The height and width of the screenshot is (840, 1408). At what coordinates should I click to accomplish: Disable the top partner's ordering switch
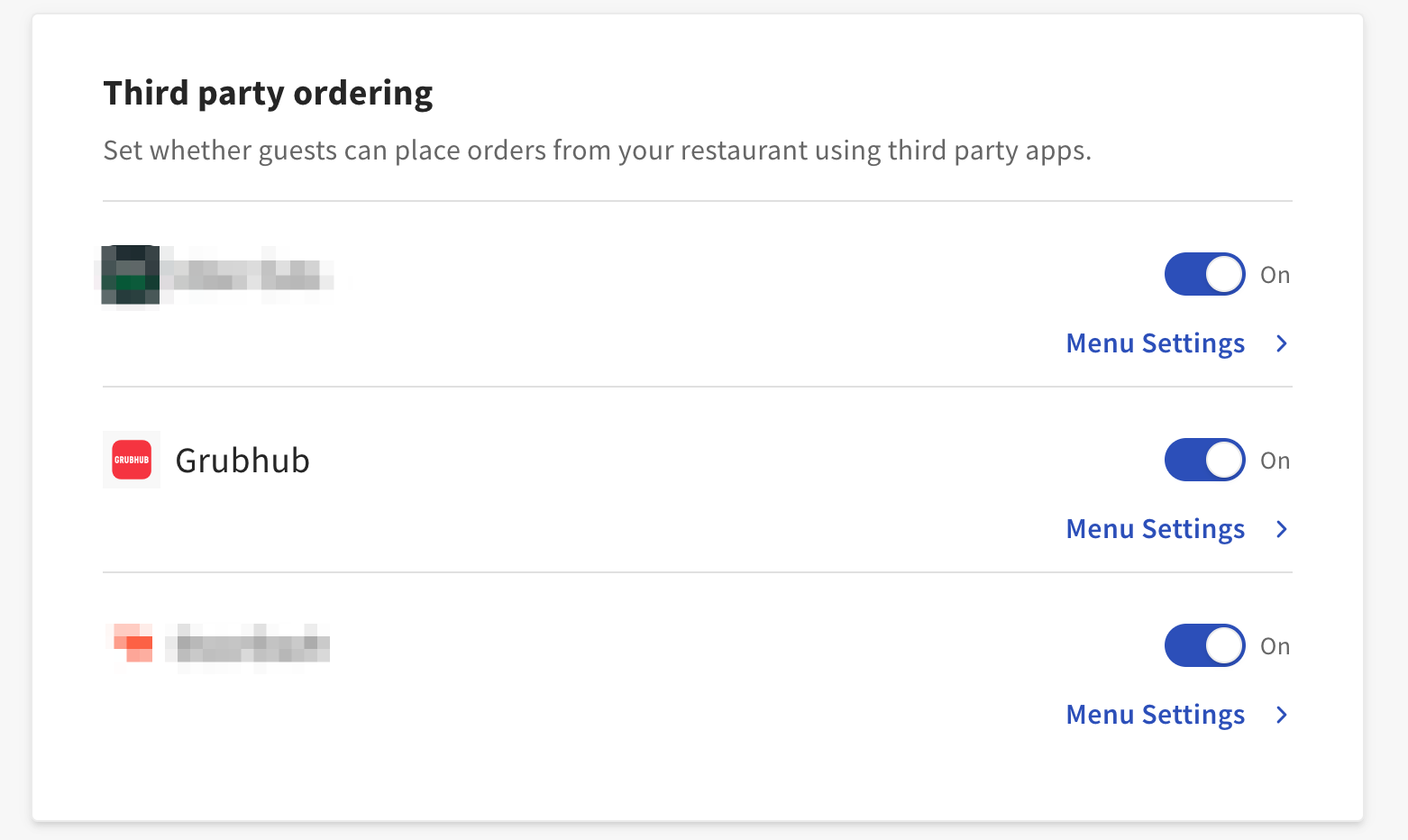coord(1205,274)
